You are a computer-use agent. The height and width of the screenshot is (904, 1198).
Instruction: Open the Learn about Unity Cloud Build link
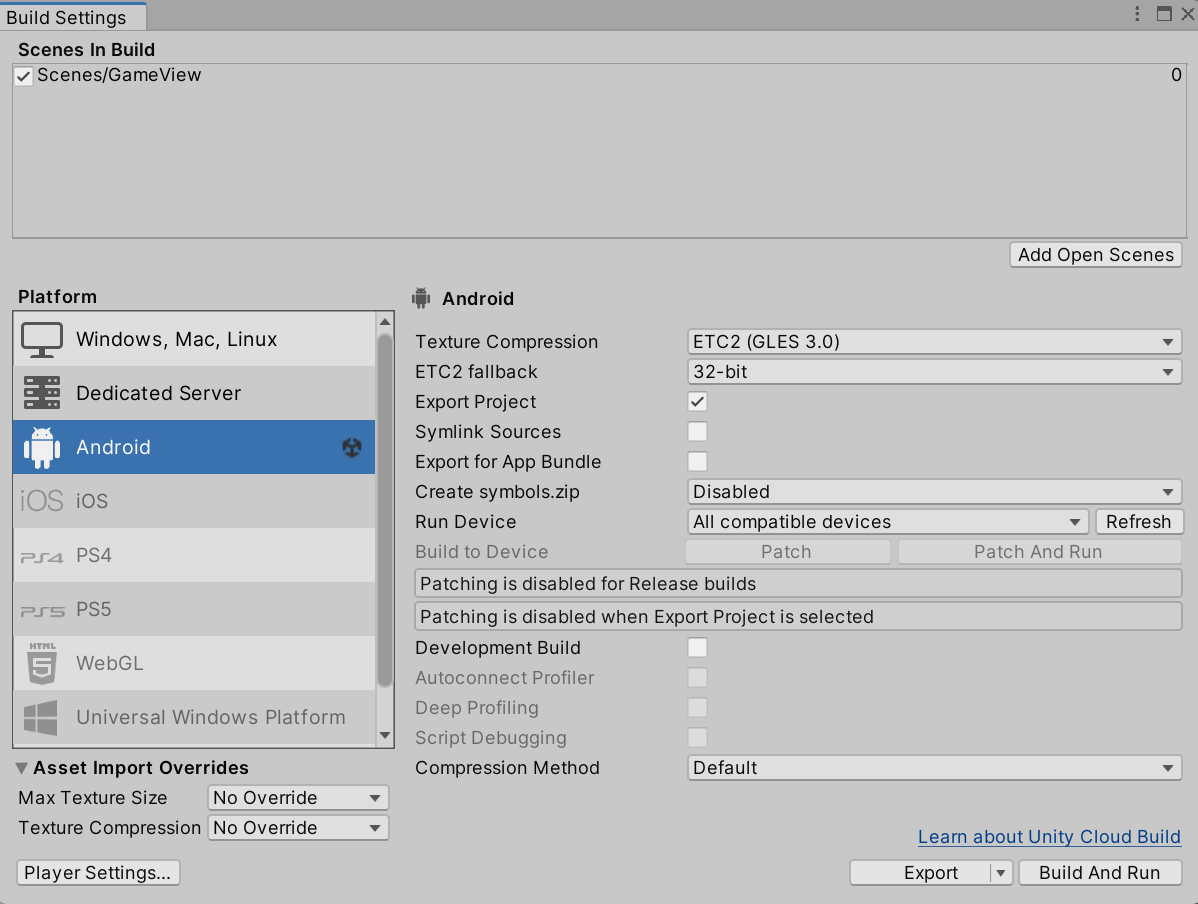[x=1048, y=836]
